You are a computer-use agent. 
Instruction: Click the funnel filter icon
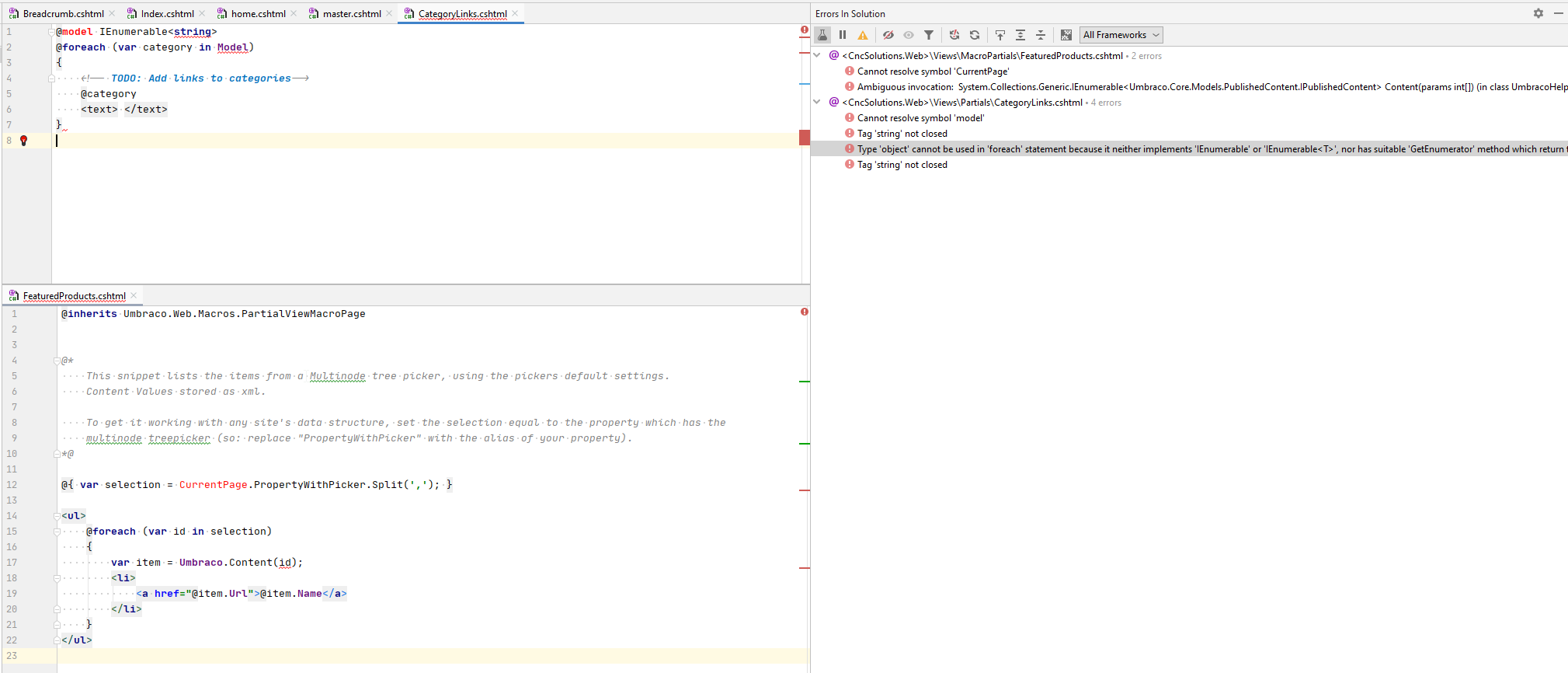pyautogui.click(x=929, y=35)
